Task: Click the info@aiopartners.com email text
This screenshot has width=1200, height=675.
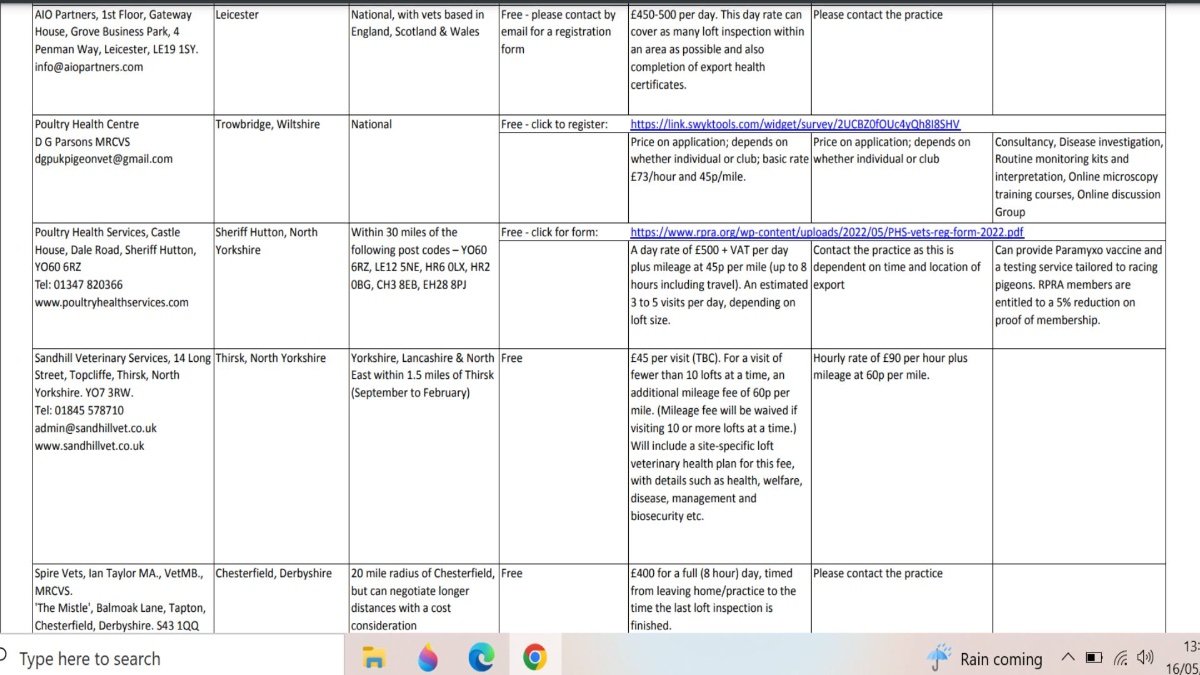Action: [x=89, y=67]
